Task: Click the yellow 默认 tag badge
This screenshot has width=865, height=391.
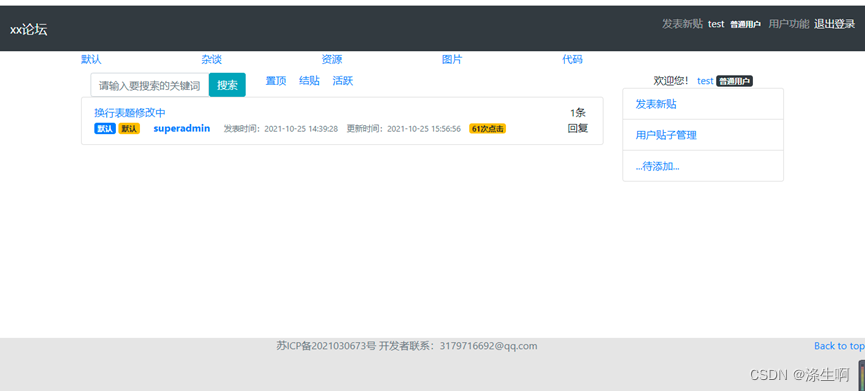Action: [129, 128]
